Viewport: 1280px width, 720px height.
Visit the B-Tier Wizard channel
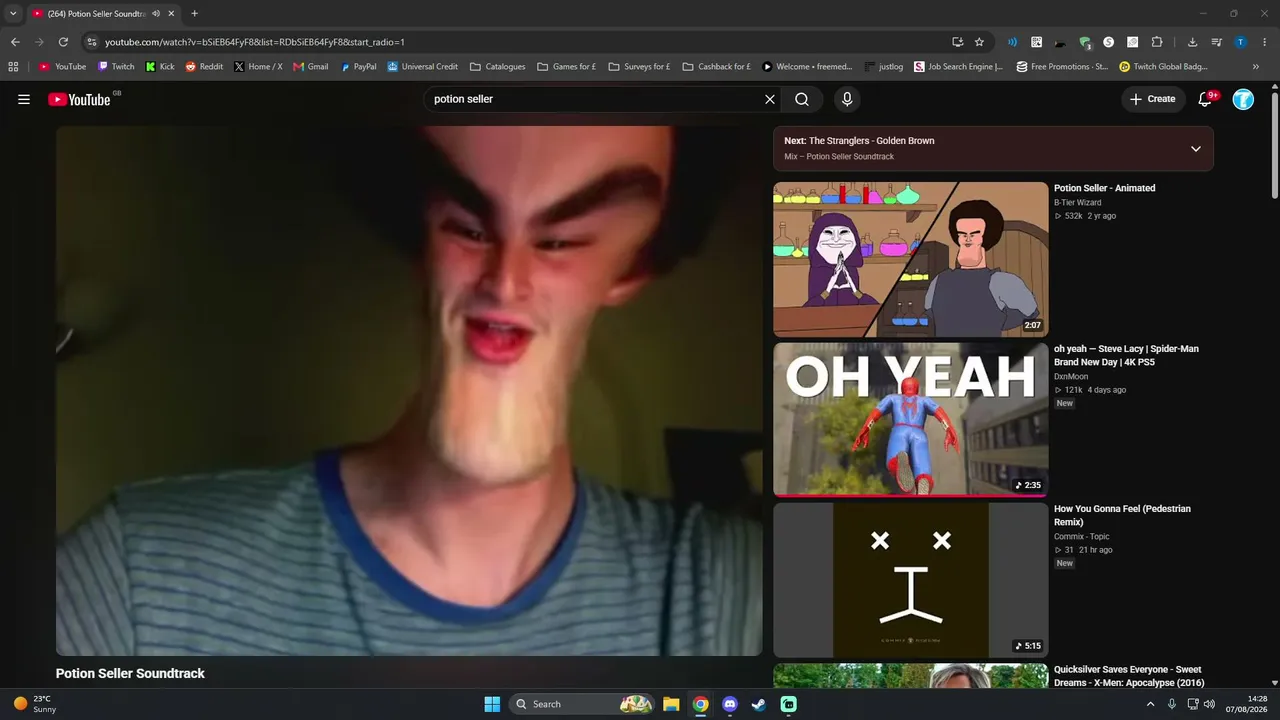click(x=1077, y=202)
